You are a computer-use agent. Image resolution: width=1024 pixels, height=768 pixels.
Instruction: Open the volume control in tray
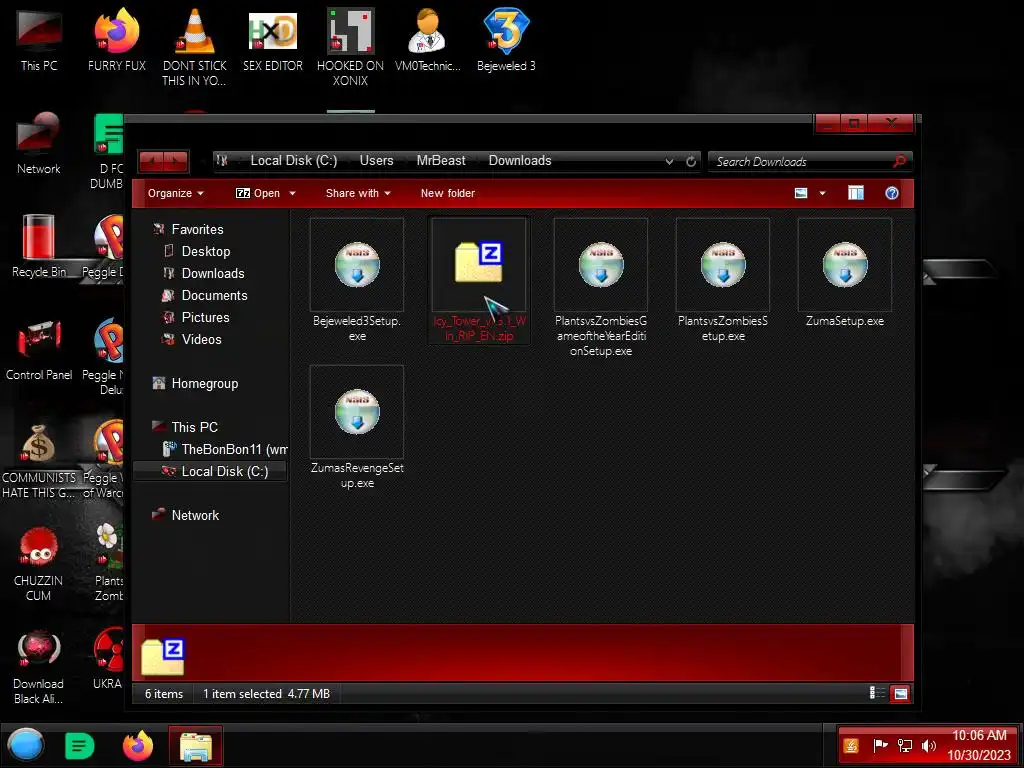pos(928,746)
